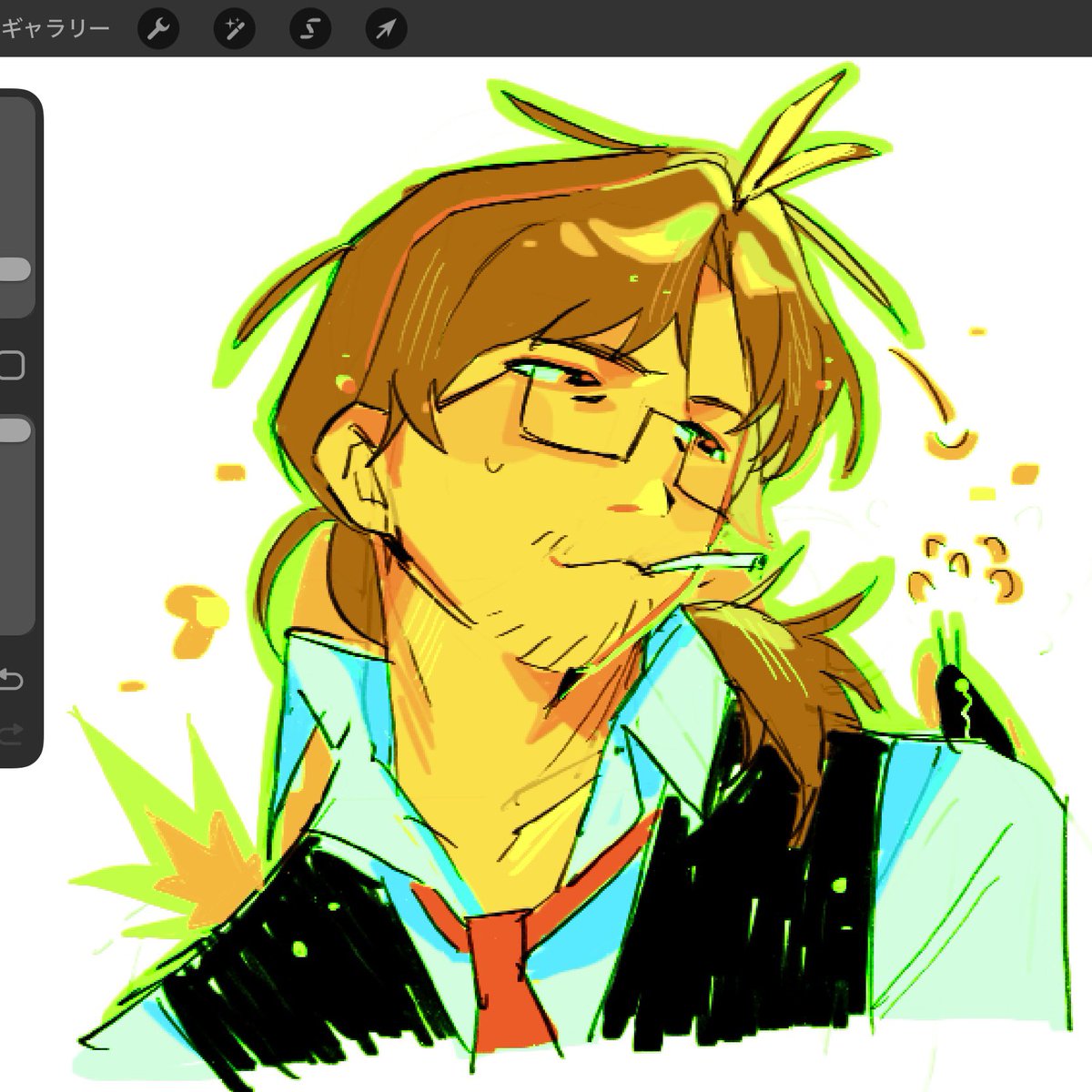Open the ギャラリー gallery
The image size is (1092, 1092).
[x=55, y=29]
